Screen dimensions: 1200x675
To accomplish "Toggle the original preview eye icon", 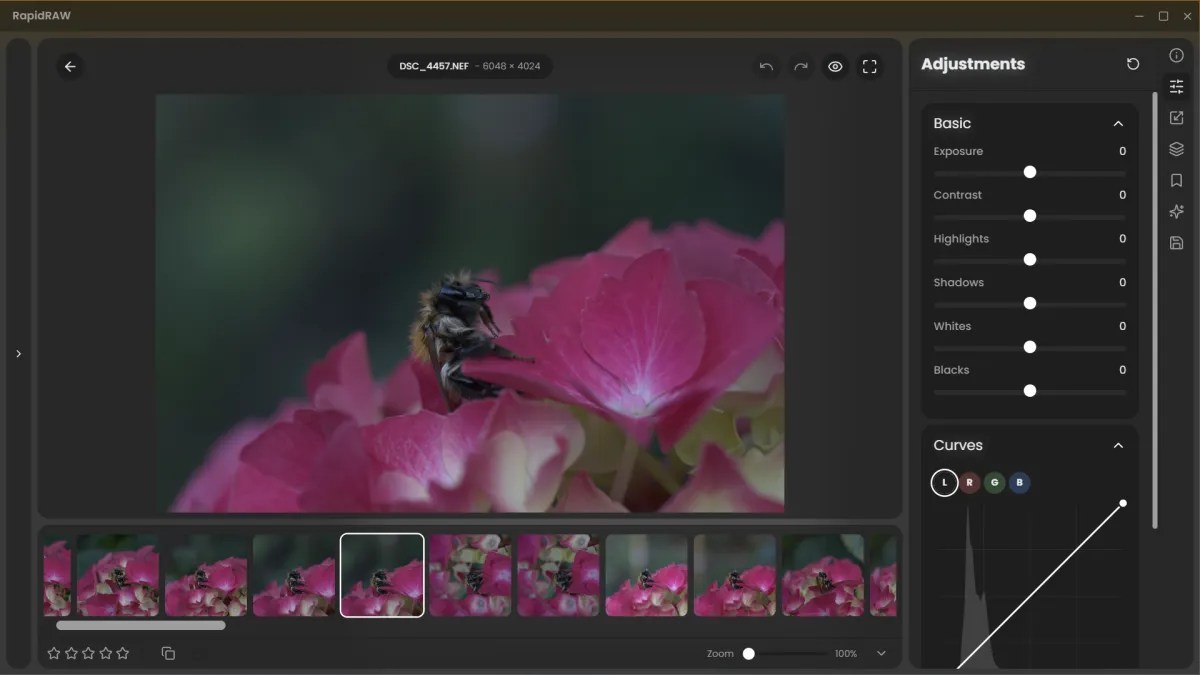I will [835, 67].
